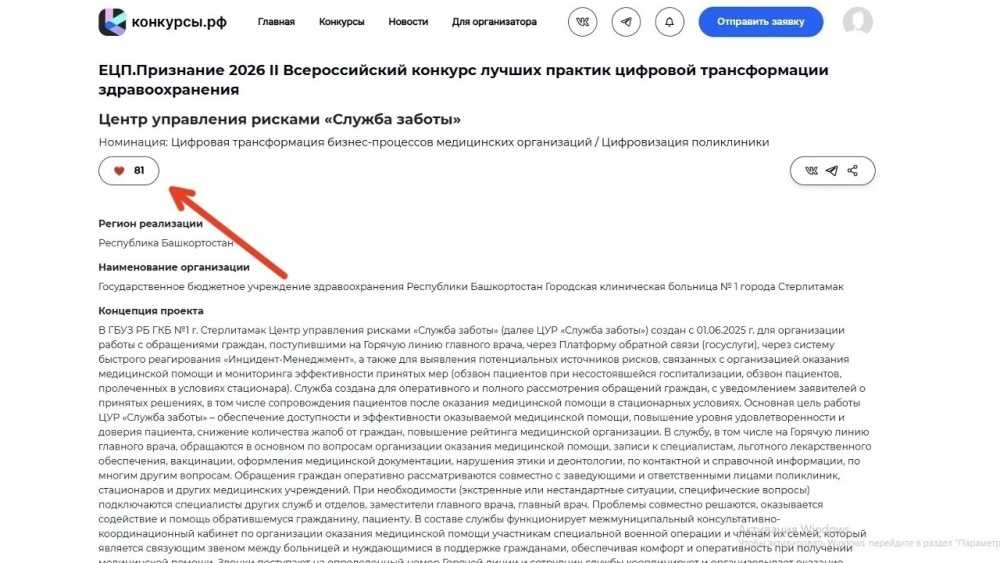This screenshot has height=563, width=1000.
Task: Open the VK icon in the header
Action: 582,22
